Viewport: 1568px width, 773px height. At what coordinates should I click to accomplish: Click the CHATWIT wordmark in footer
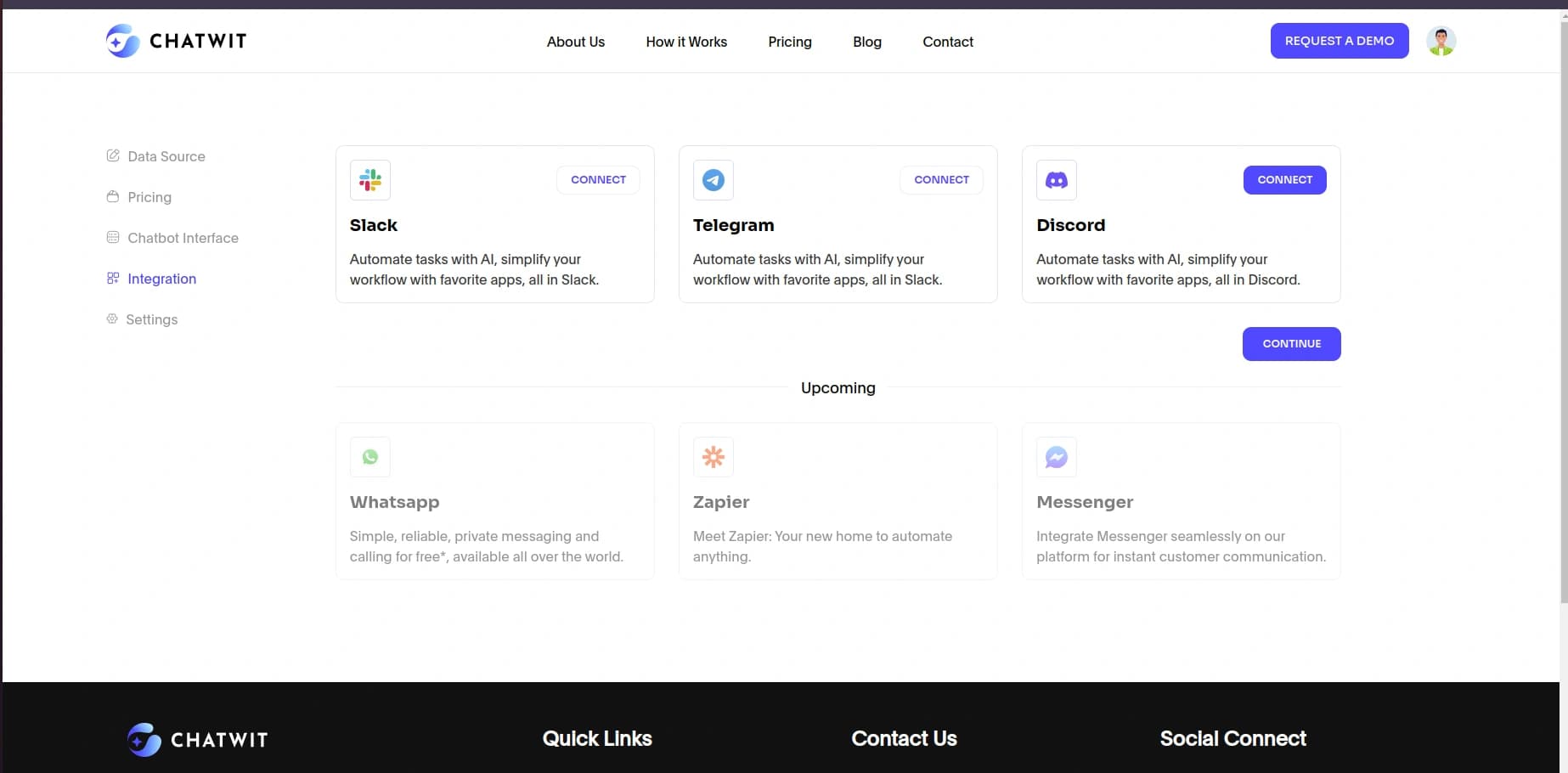pos(219,740)
